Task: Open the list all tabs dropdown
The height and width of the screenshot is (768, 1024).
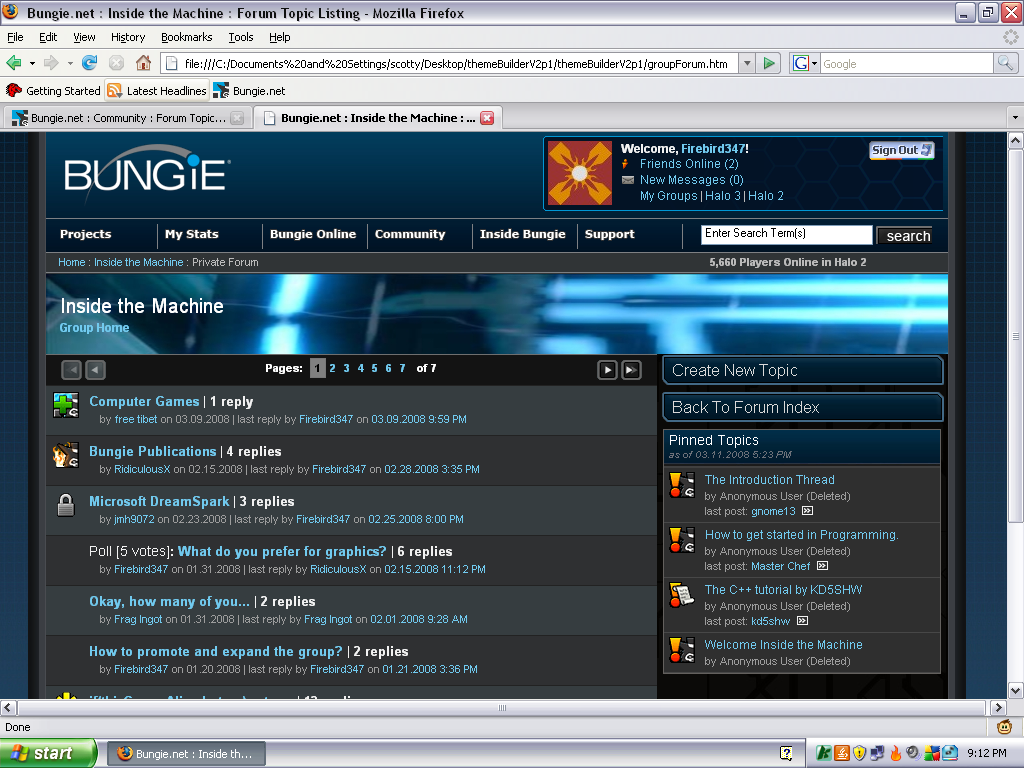Action: (1015, 118)
